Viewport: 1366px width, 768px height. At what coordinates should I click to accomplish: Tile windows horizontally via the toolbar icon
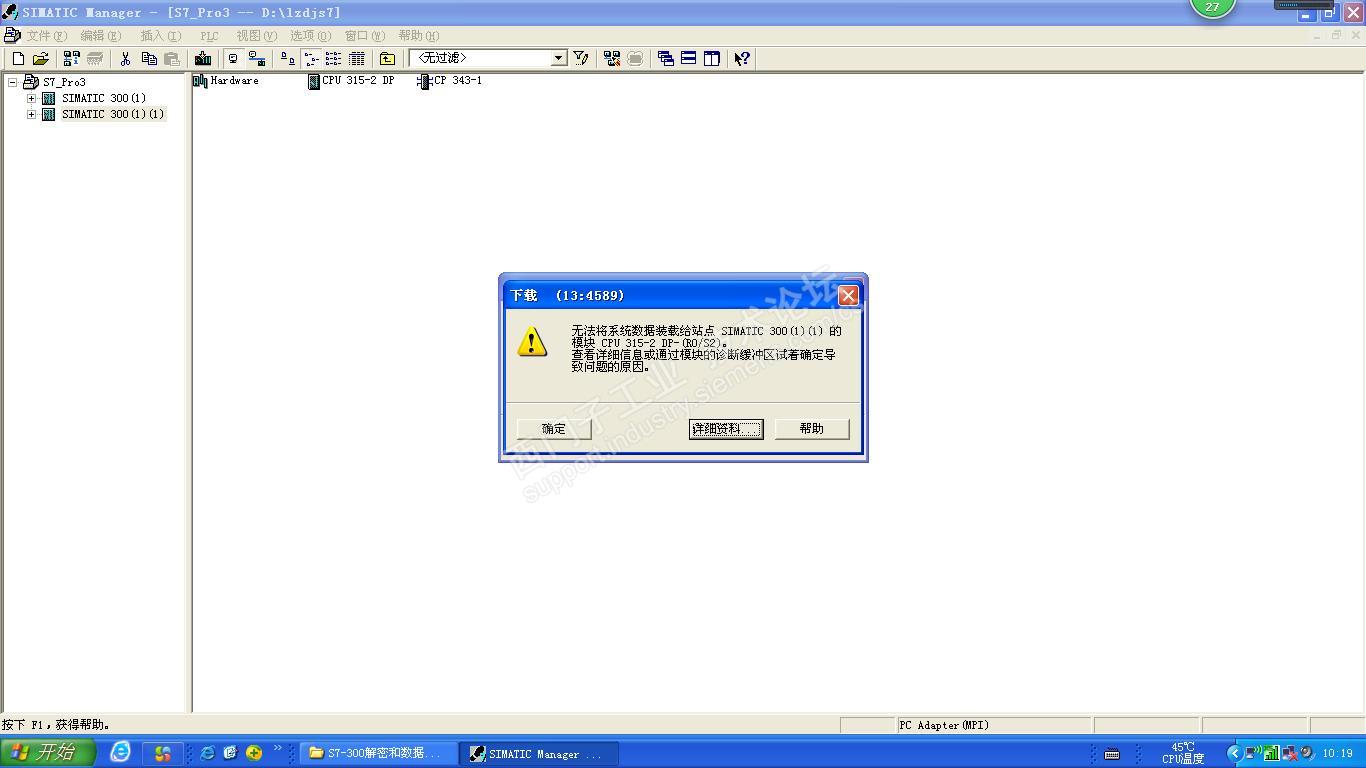689,59
